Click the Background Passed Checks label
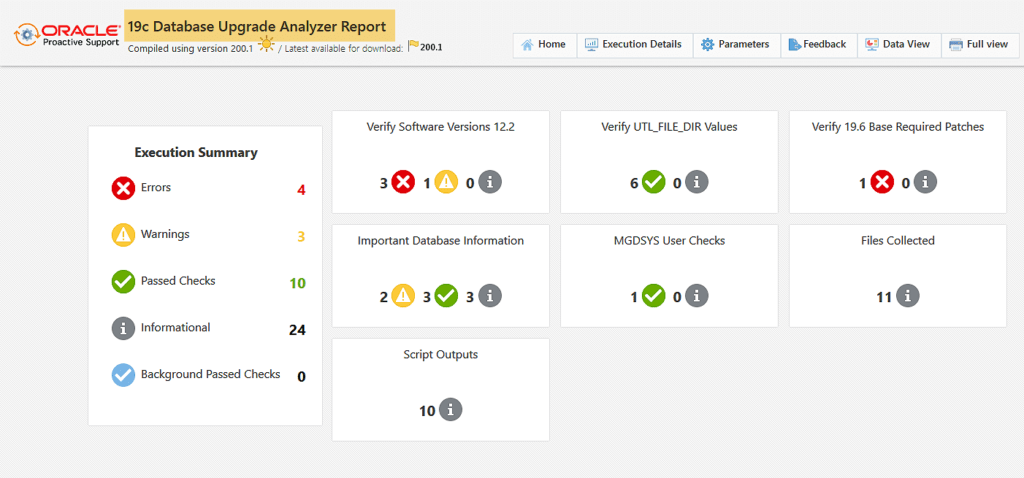The height and width of the screenshot is (478, 1024). (x=210, y=375)
